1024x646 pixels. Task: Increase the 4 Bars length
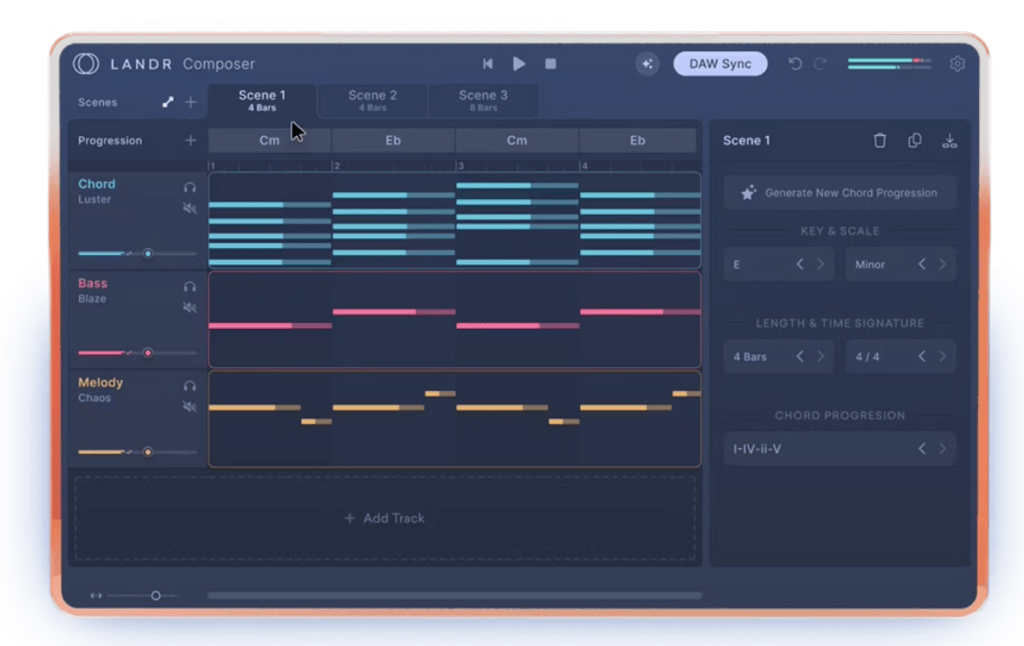[821, 357]
